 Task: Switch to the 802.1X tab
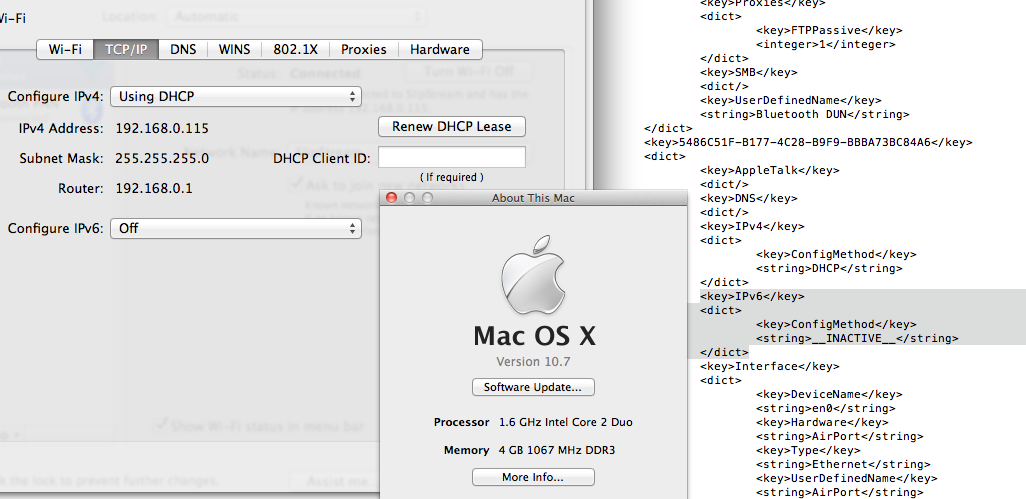pos(295,50)
